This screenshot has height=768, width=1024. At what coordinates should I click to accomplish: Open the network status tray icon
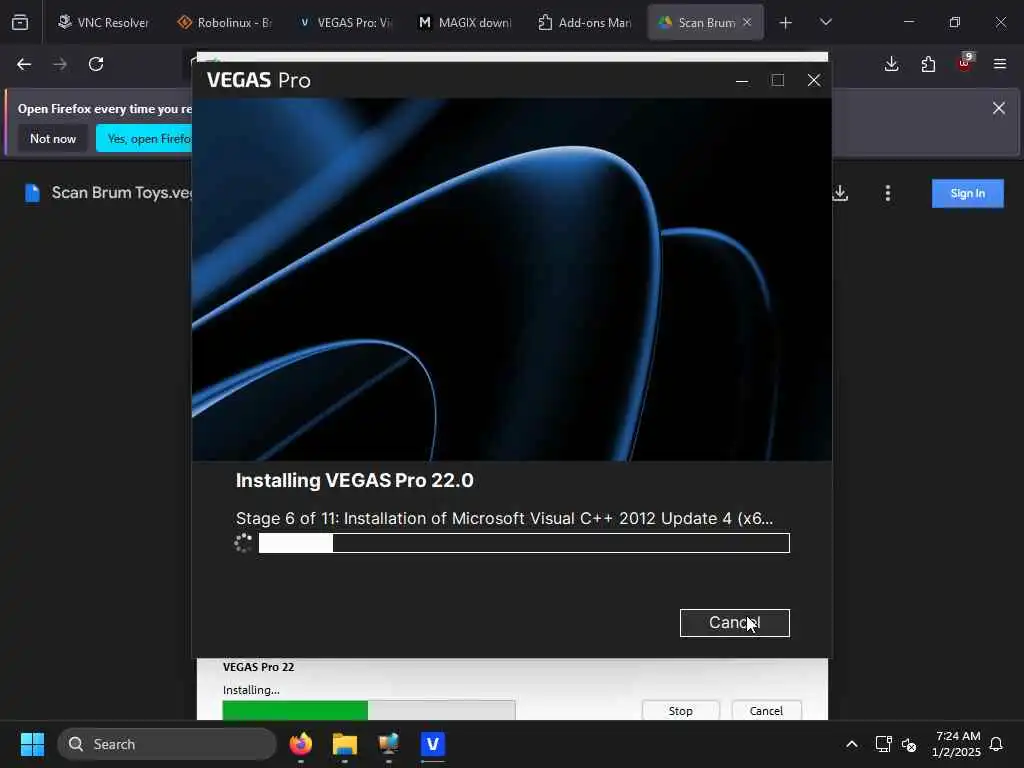pyautogui.click(x=884, y=744)
